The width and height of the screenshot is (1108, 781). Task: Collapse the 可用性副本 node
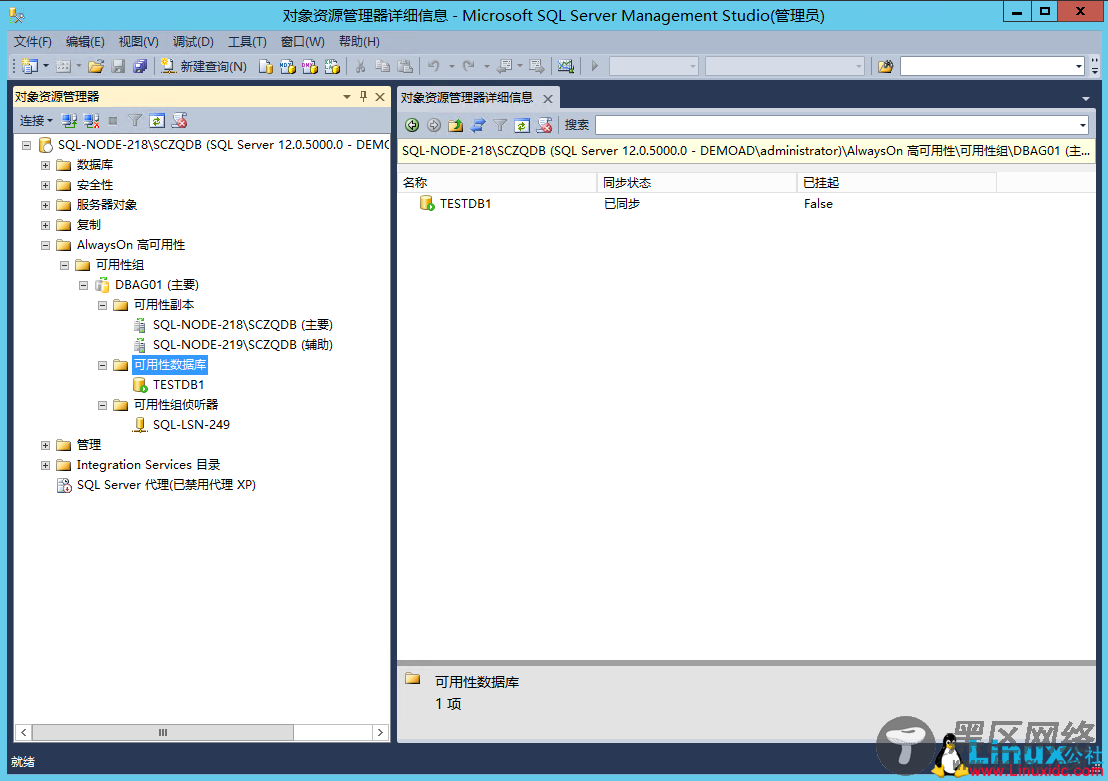(x=102, y=305)
